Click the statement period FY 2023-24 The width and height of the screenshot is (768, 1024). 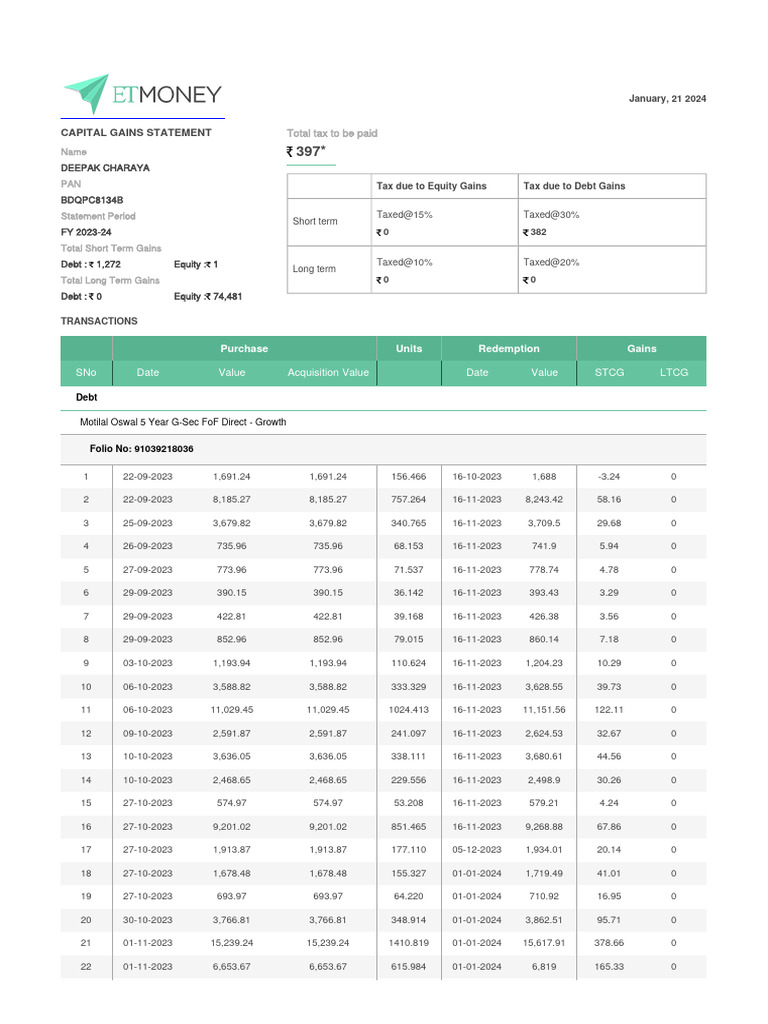[86, 232]
